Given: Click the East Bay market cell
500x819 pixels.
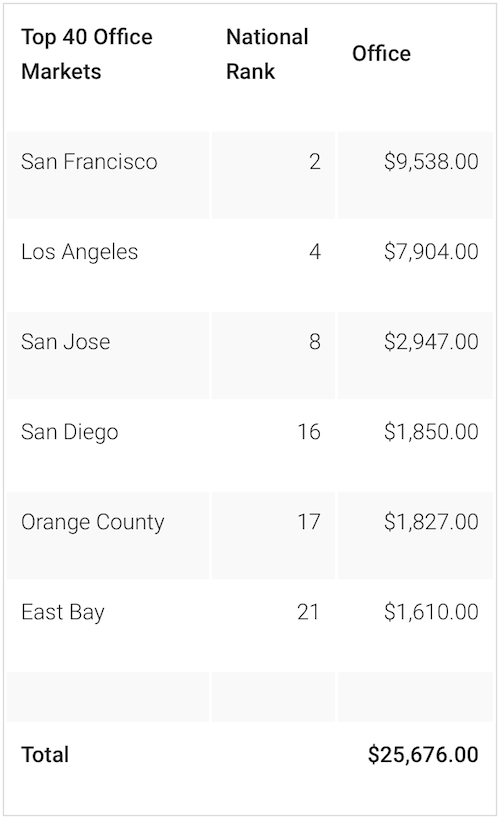Looking at the screenshot, I should pyautogui.click(x=63, y=612).
